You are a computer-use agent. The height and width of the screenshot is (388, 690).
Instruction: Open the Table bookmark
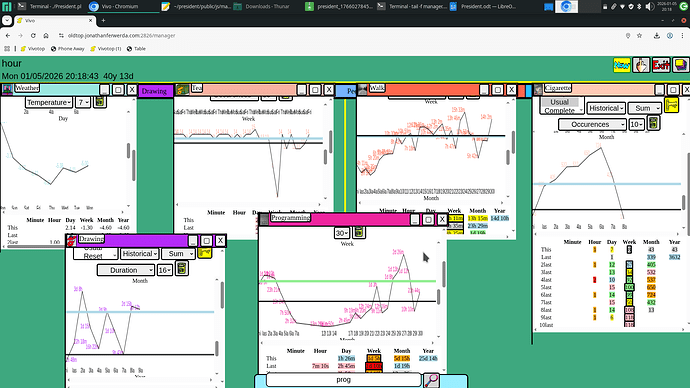coord(136,49)
